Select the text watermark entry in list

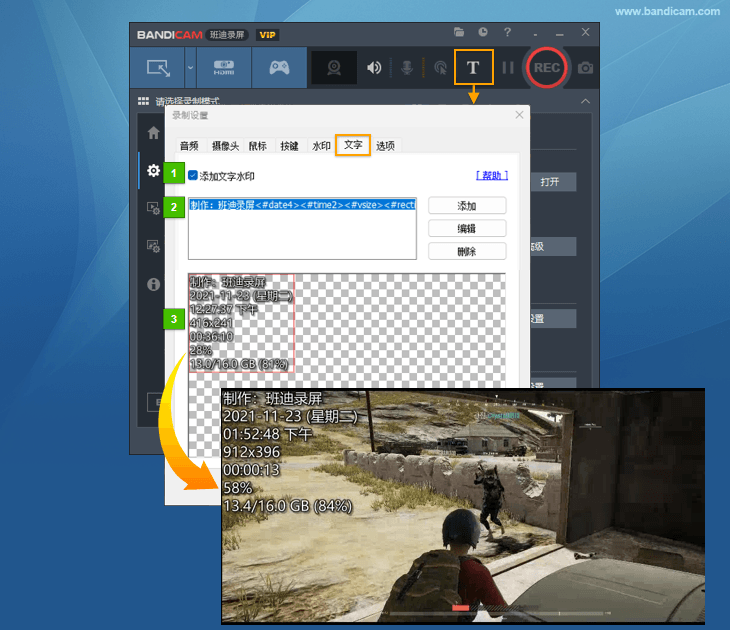coord(302,204)
